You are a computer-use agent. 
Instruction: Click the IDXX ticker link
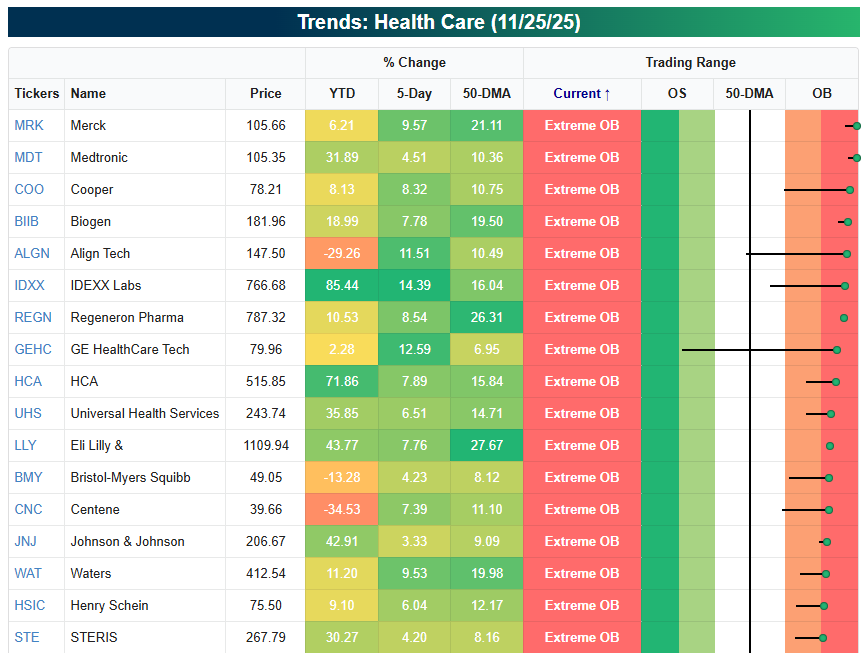(29, 285)
